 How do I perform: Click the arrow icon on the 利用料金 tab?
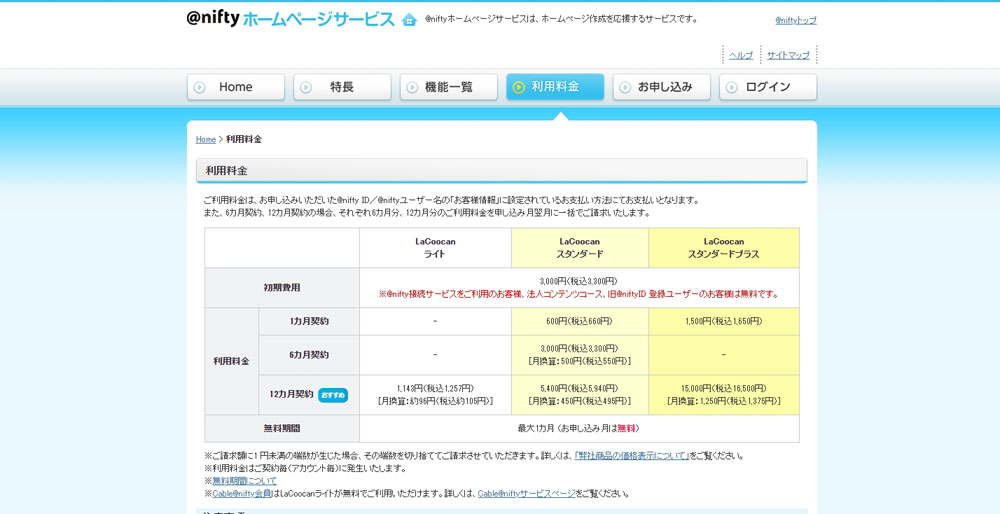point(519,87)
